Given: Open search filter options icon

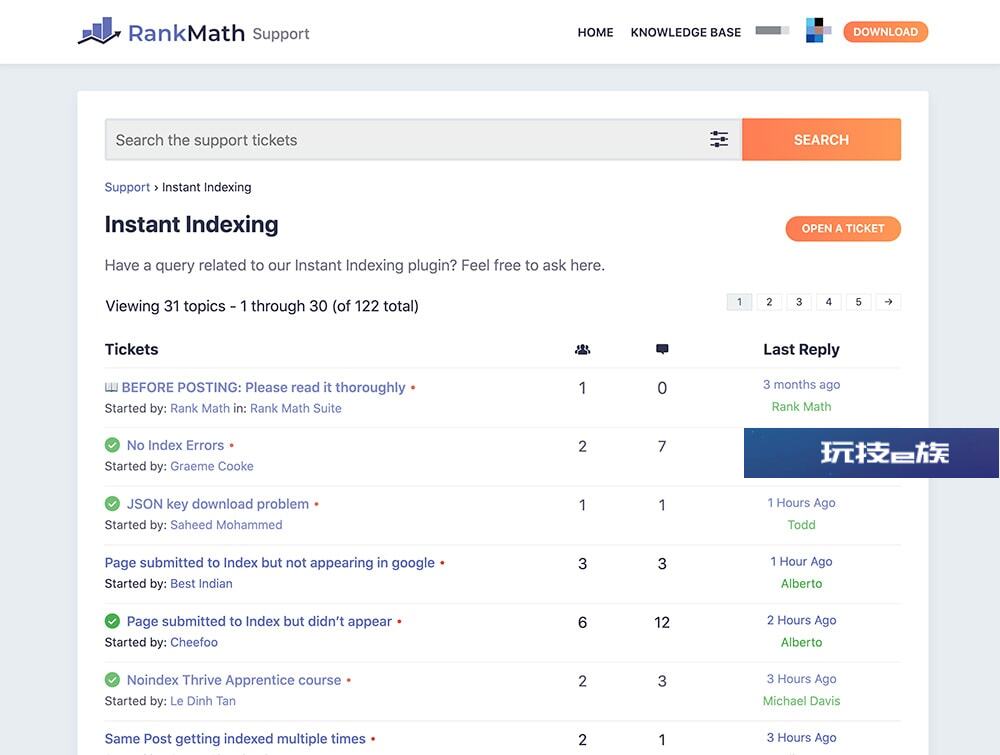Looking at the screenshot, I should click(x=719, y=139).
